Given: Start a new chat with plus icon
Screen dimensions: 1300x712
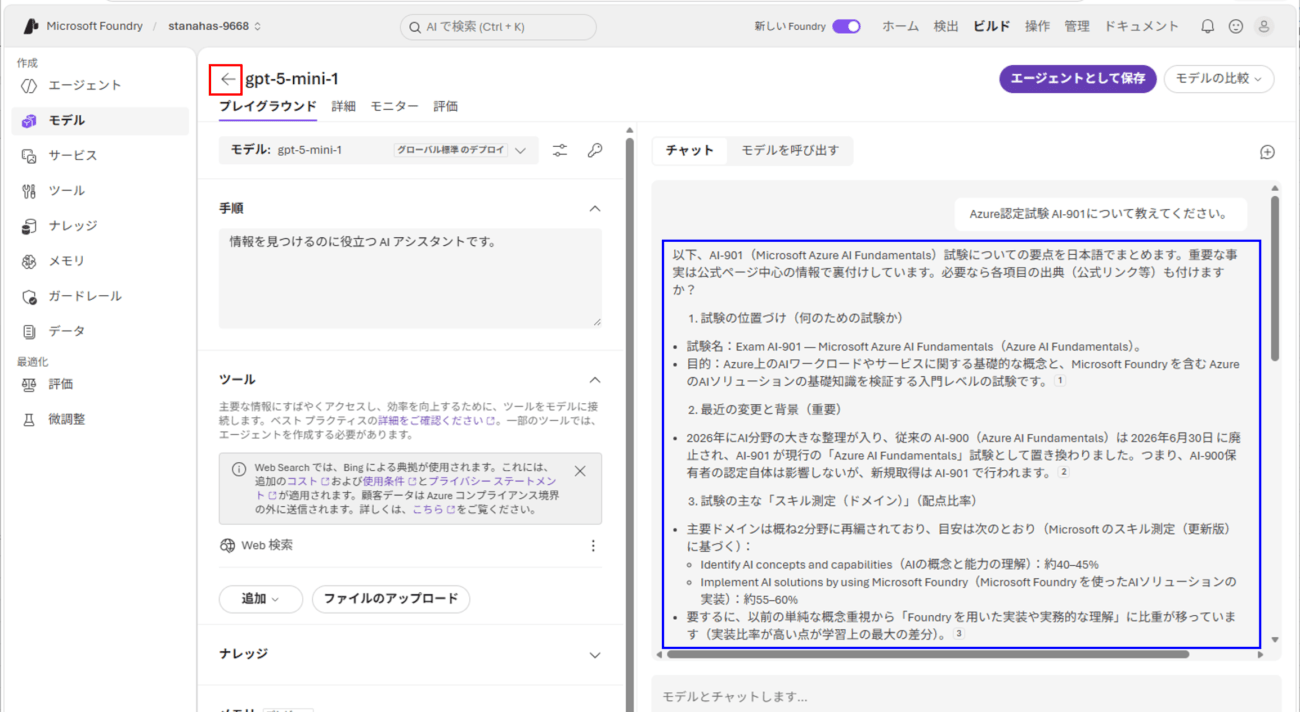Looking at the screenshot, I should 1267,152.
